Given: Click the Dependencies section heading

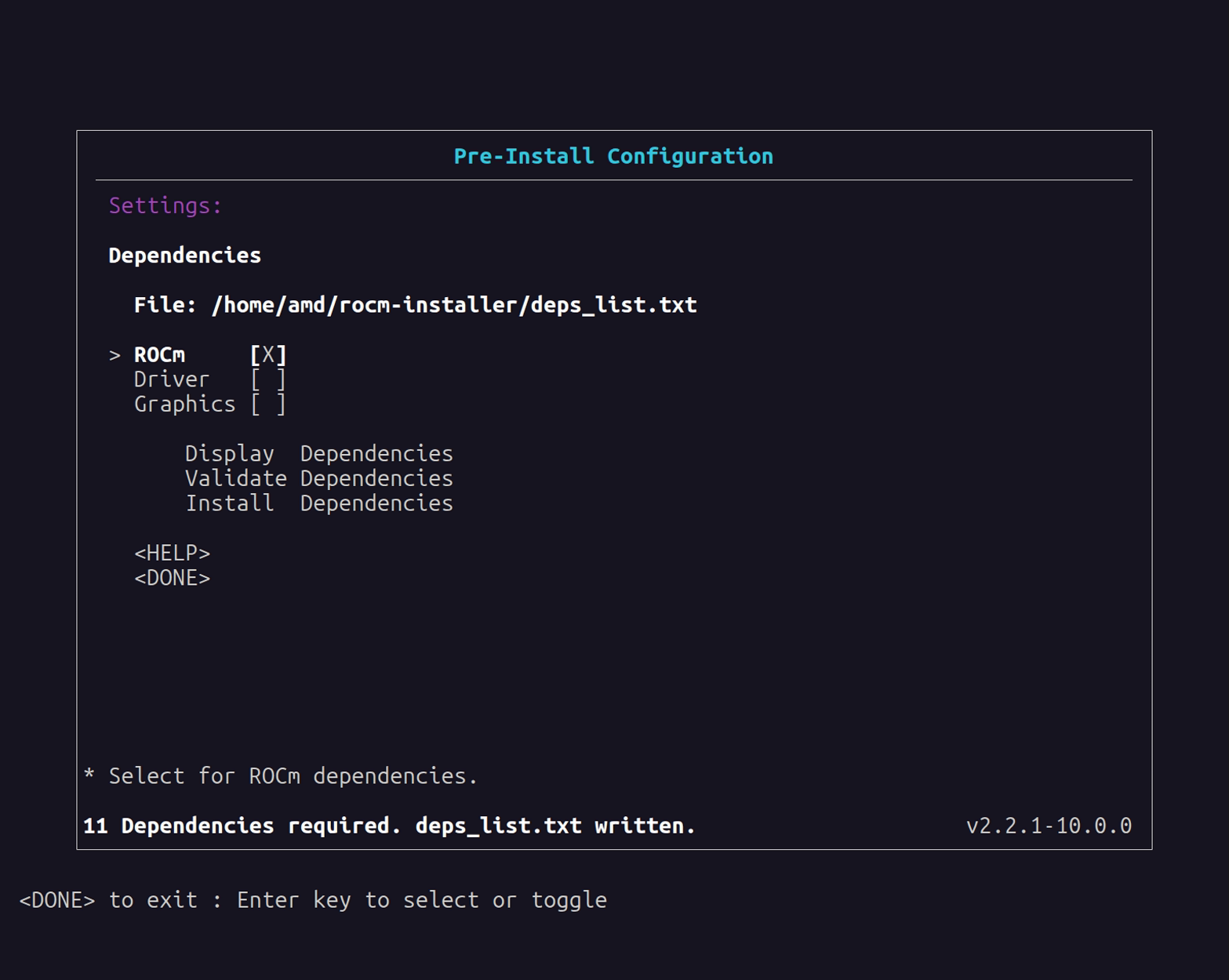Looking at the screenshot, I should [185, 256].
